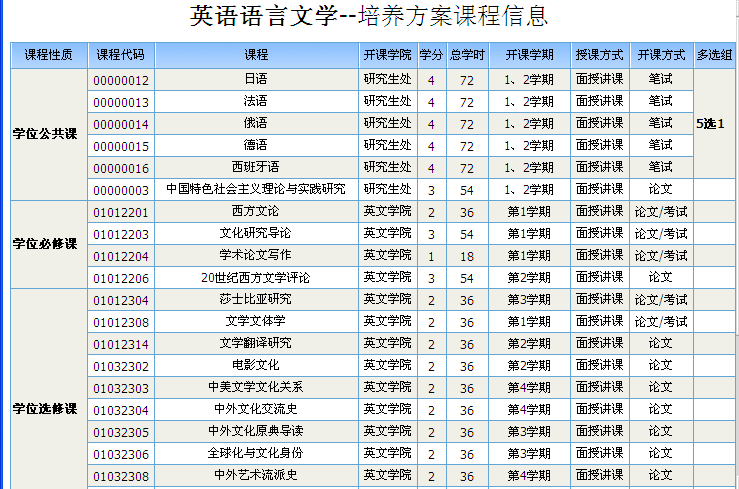Viewport: 739px width, 489px height.
Task: Click the 总学时 column header
Action: pyautogui.click(x=467, y=55)
